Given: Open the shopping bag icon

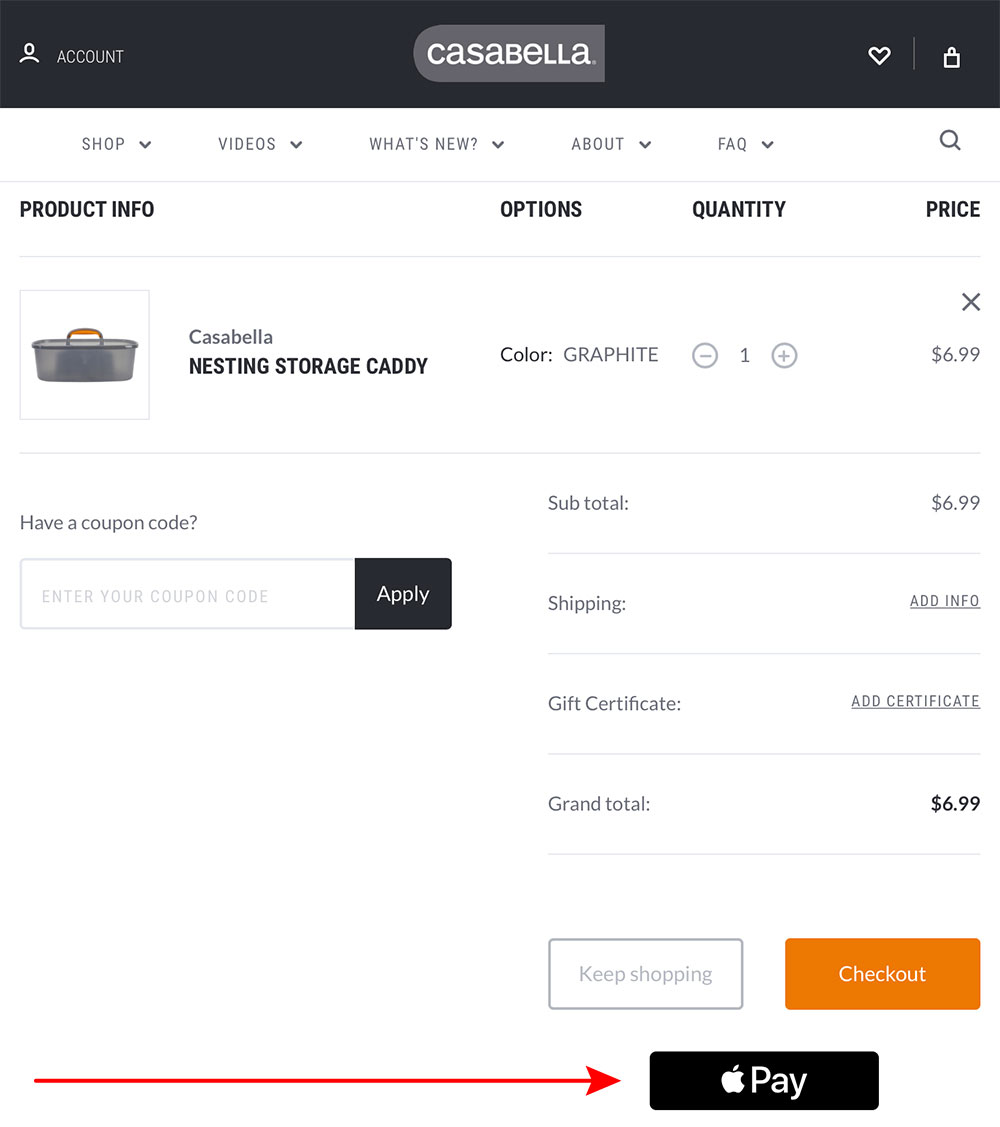Looking at the screenshot, I should [952, 57].
